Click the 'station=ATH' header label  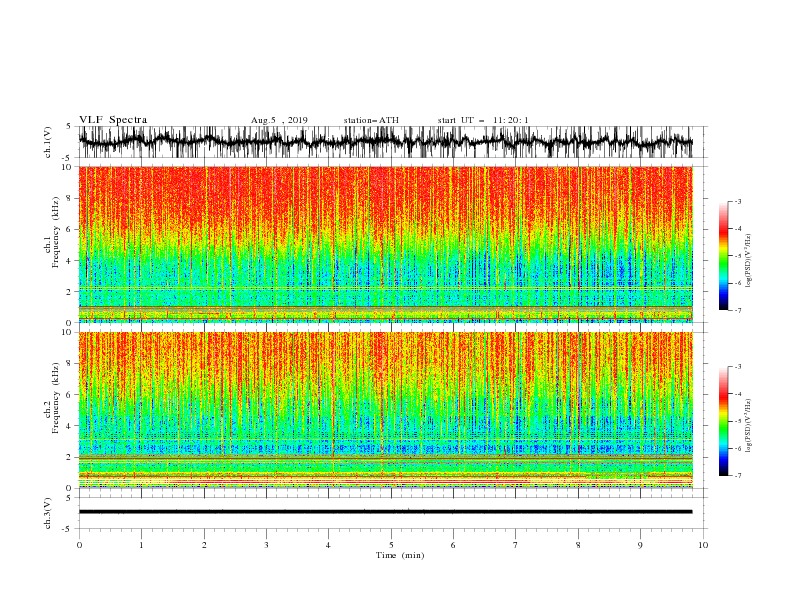click(371, 120)
